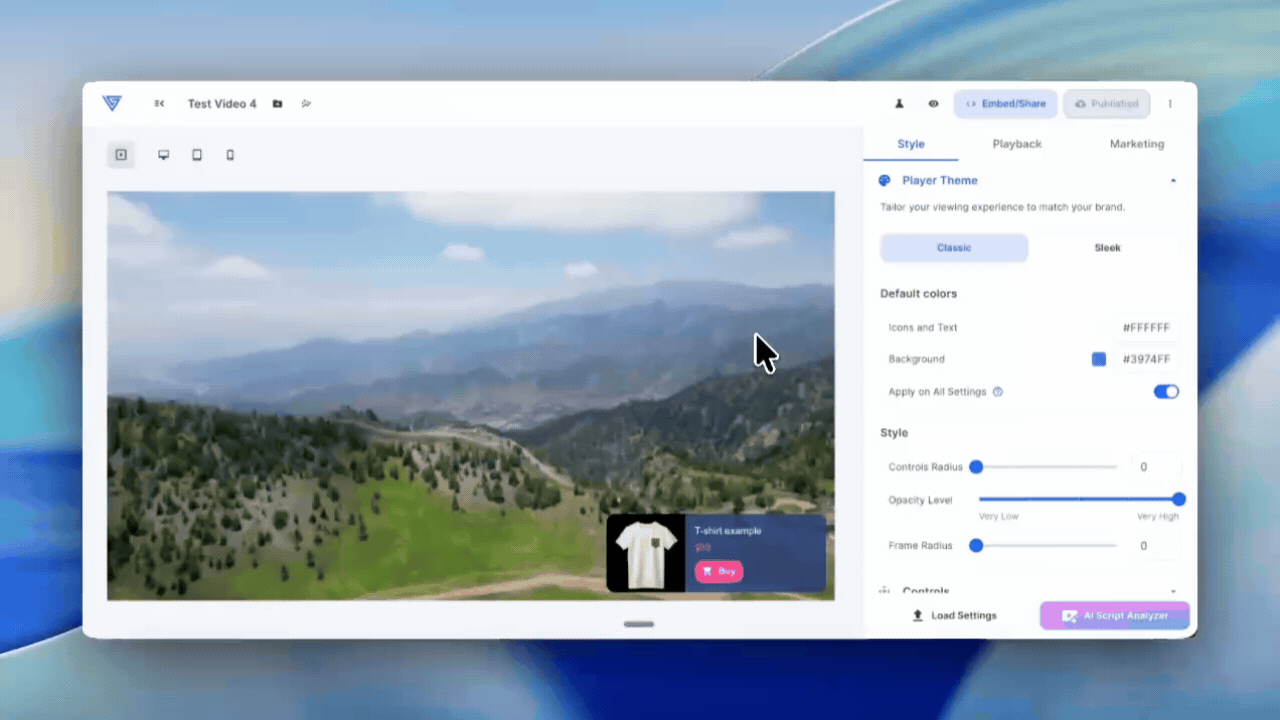Click the Frame Radius value field
Viewport: 1280px width, 720px height.
pyautogui.click(x=1156, y=546)
